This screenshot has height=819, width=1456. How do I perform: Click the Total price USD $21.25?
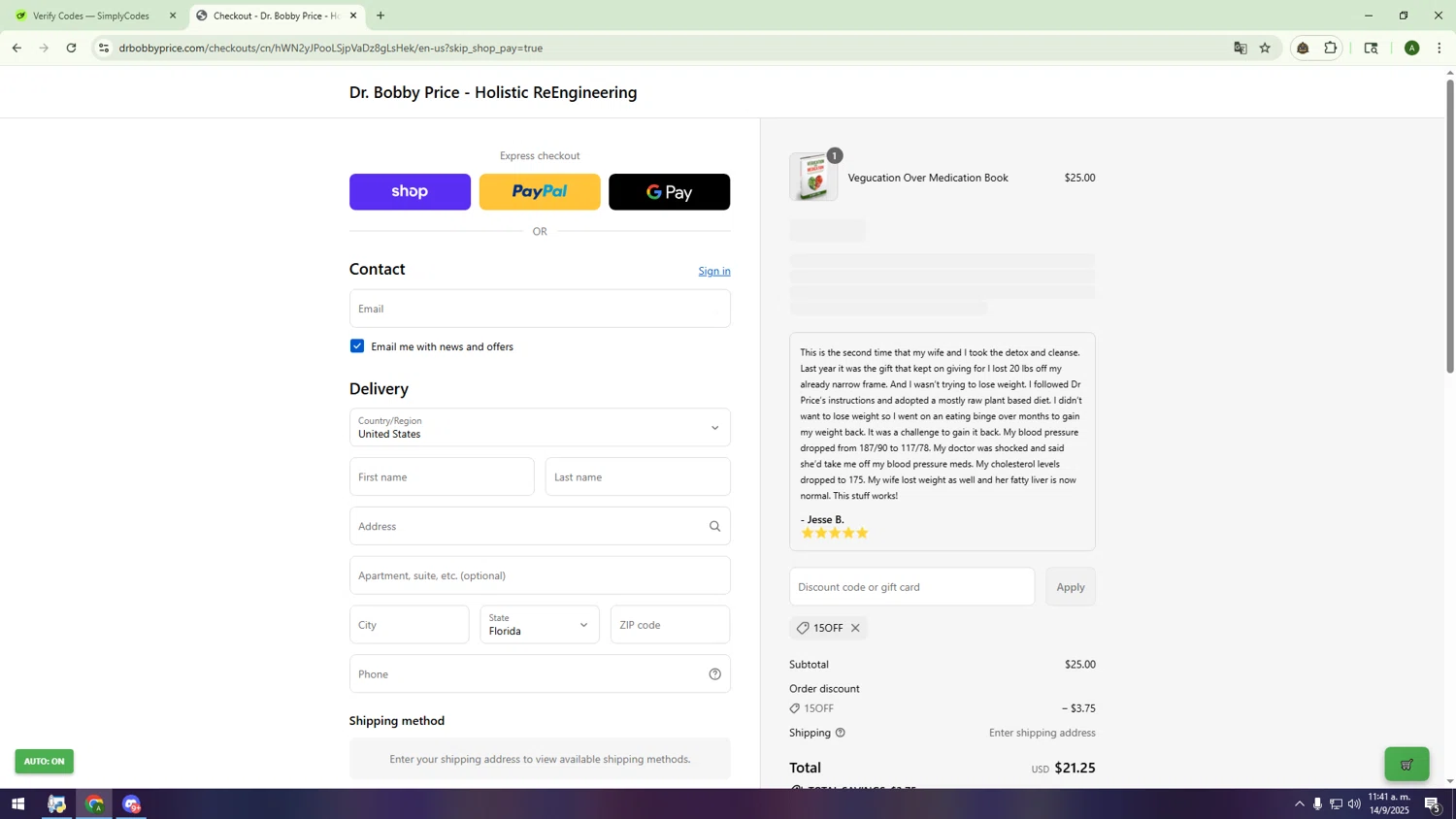tap(1063, 768)
